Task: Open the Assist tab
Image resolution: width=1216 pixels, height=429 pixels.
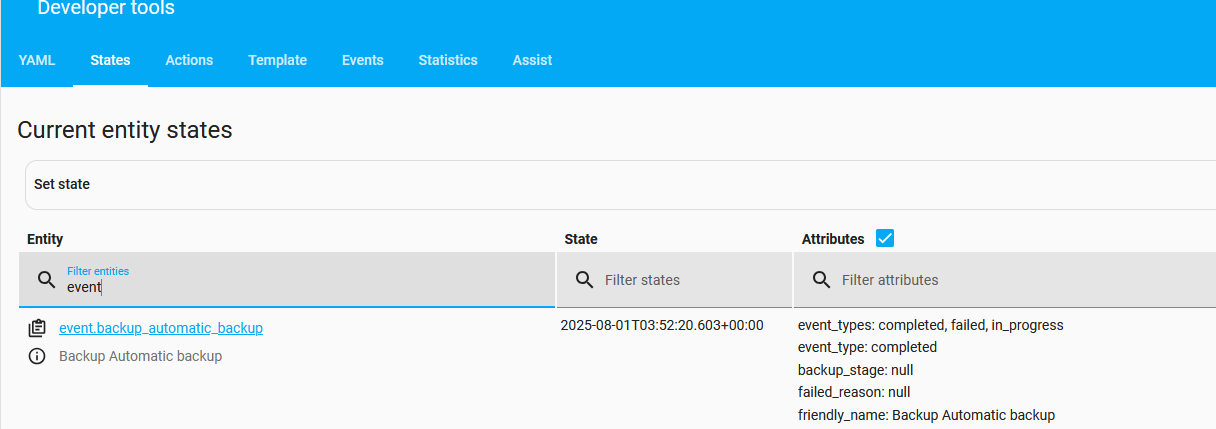Action: pyautogui.click(x=532, y=60)
